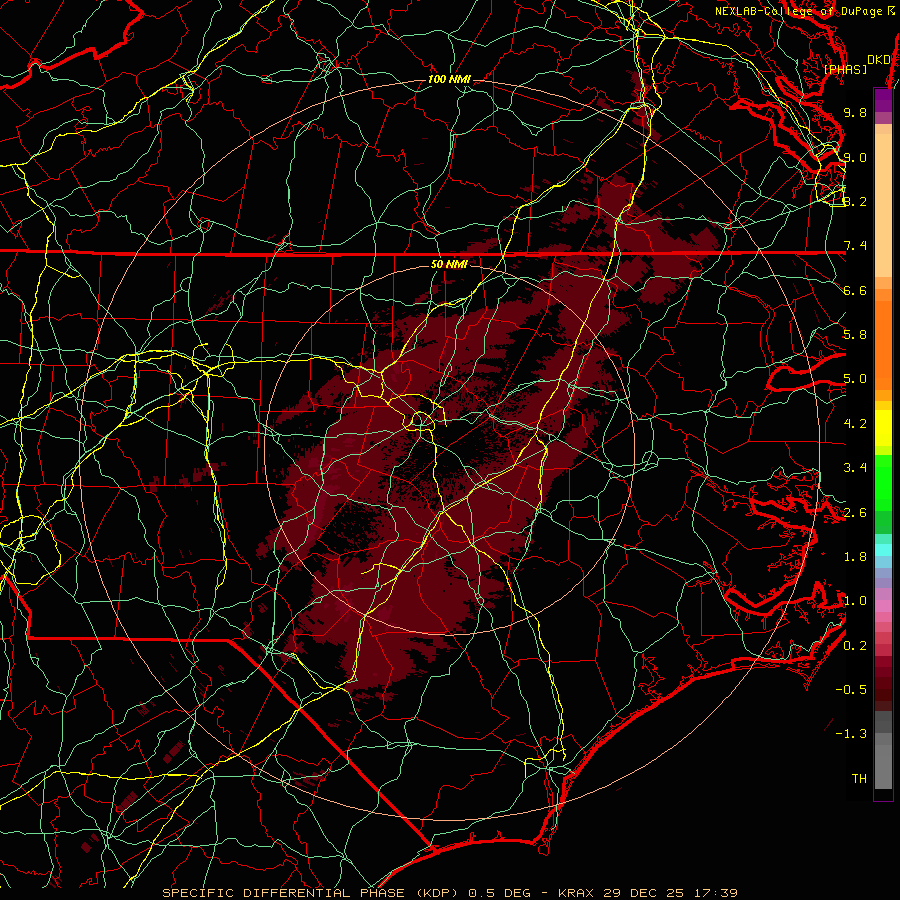Click the 1.8 scale value

[855, 557]
